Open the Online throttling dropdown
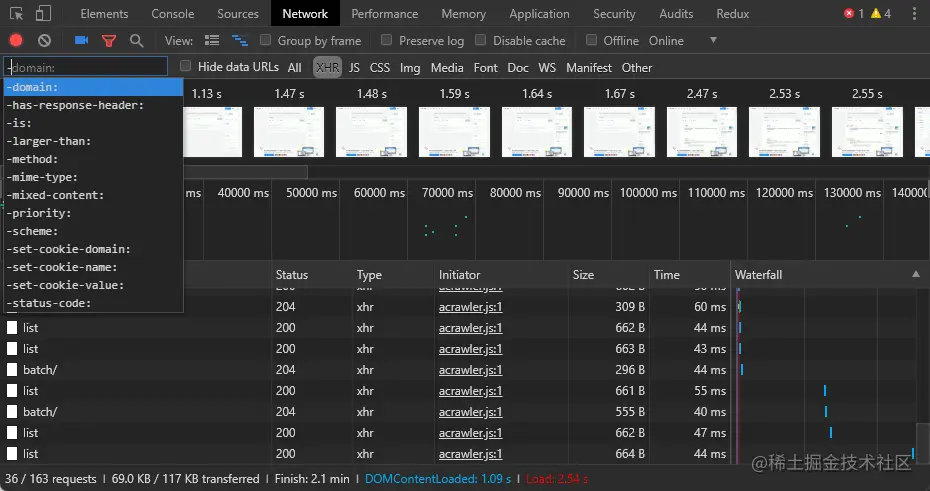The image size is (930, 491). [683, 40]
